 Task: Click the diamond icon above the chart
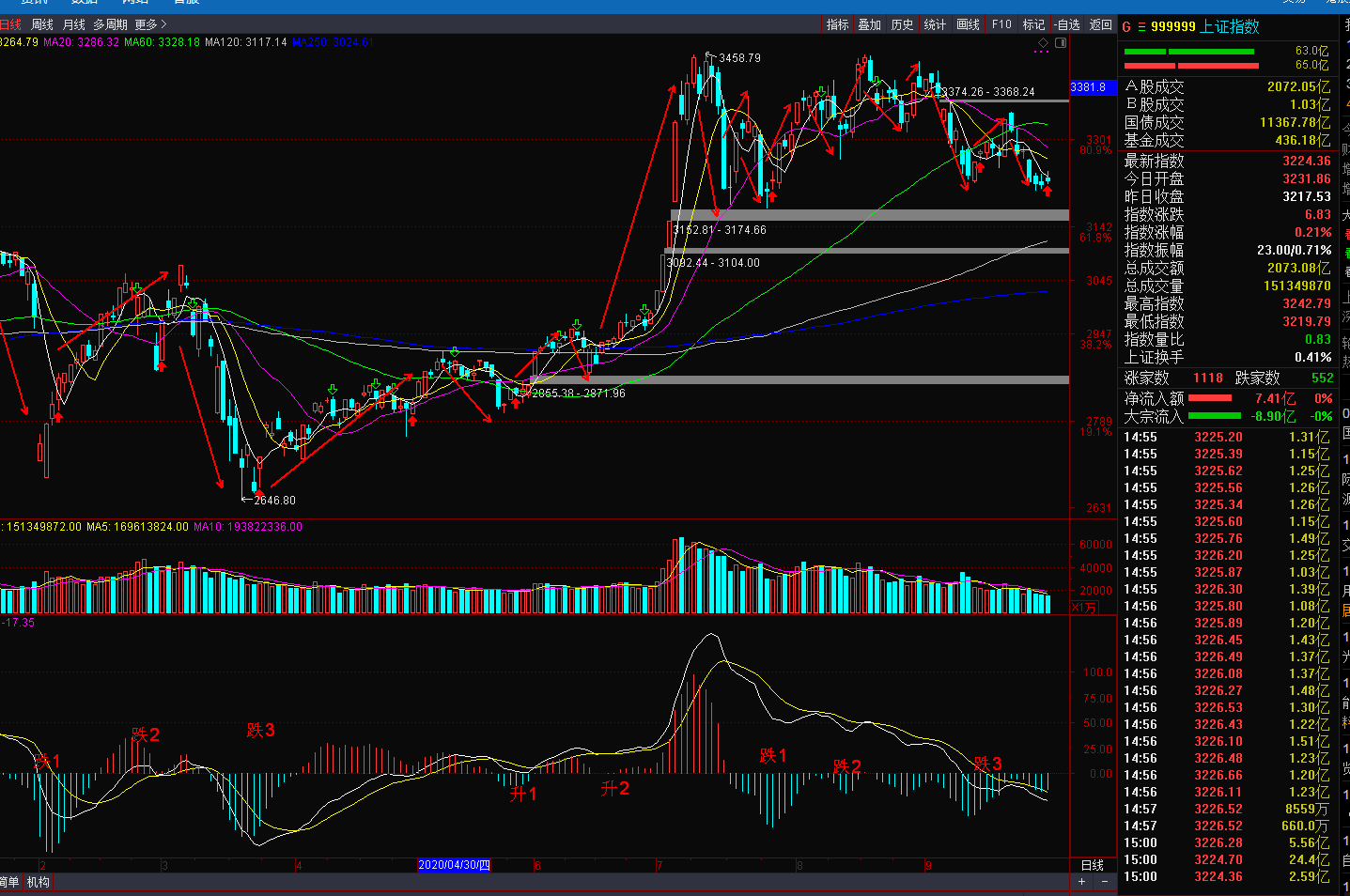point(1043,42)
